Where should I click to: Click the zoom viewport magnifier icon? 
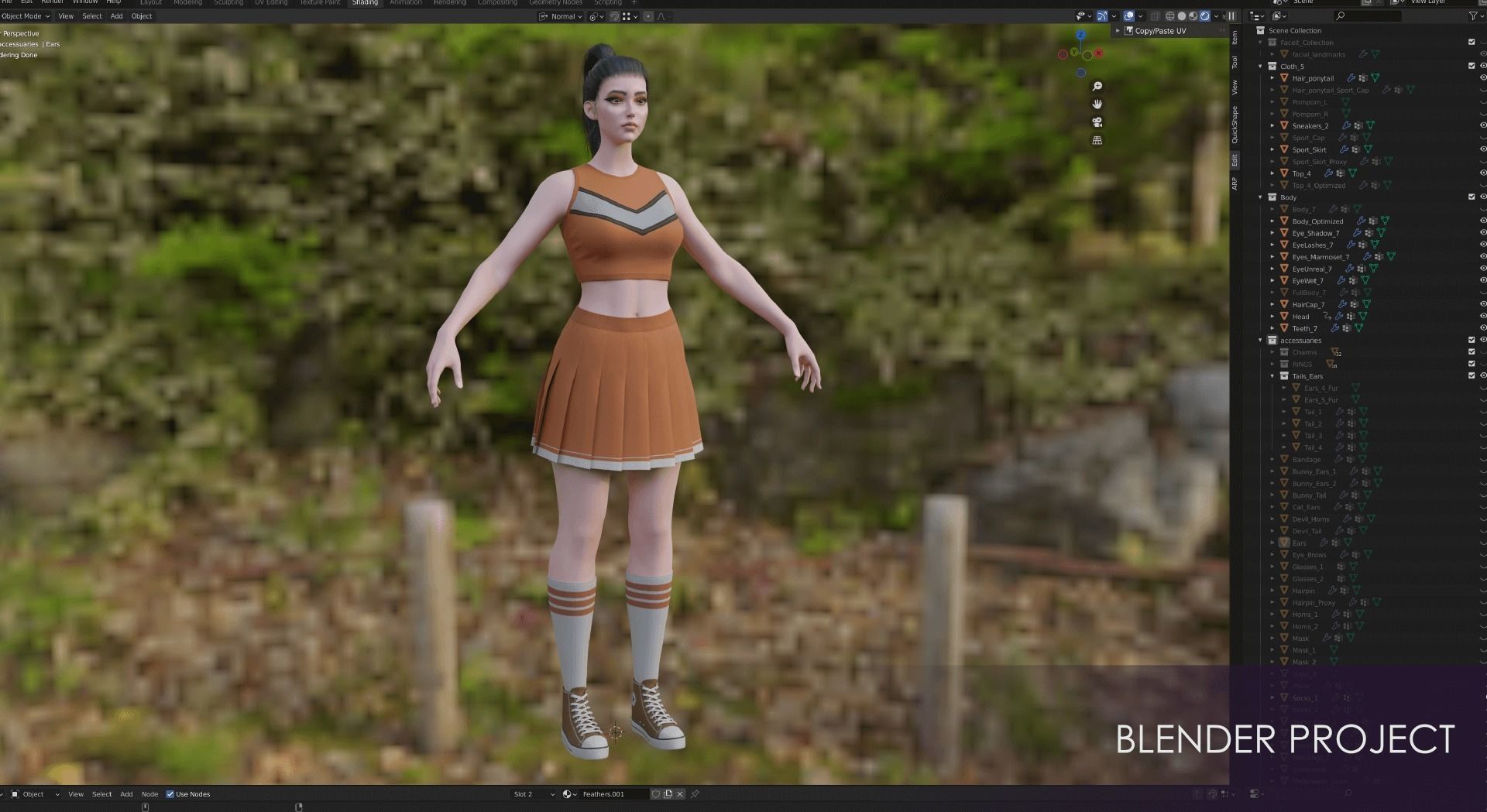1097,86
